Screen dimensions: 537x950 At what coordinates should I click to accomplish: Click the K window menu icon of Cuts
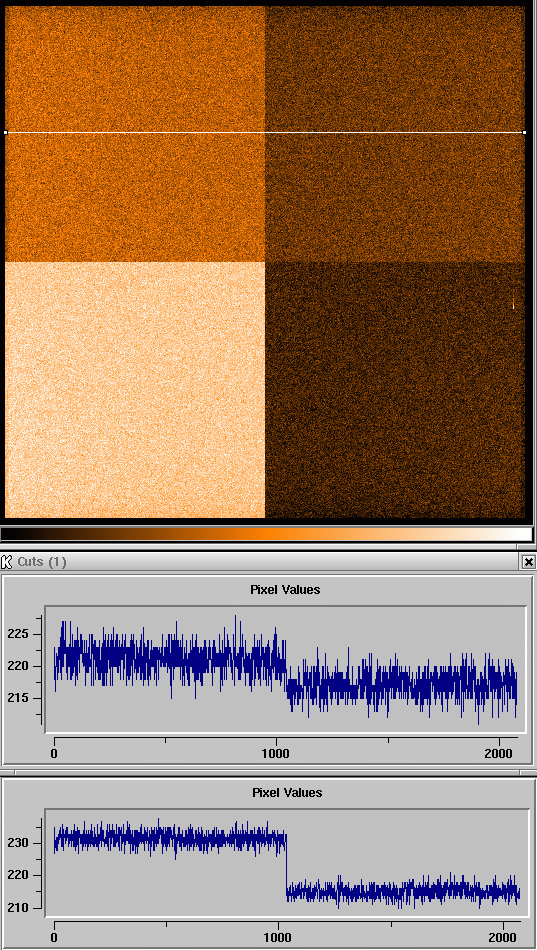(8, 562)
